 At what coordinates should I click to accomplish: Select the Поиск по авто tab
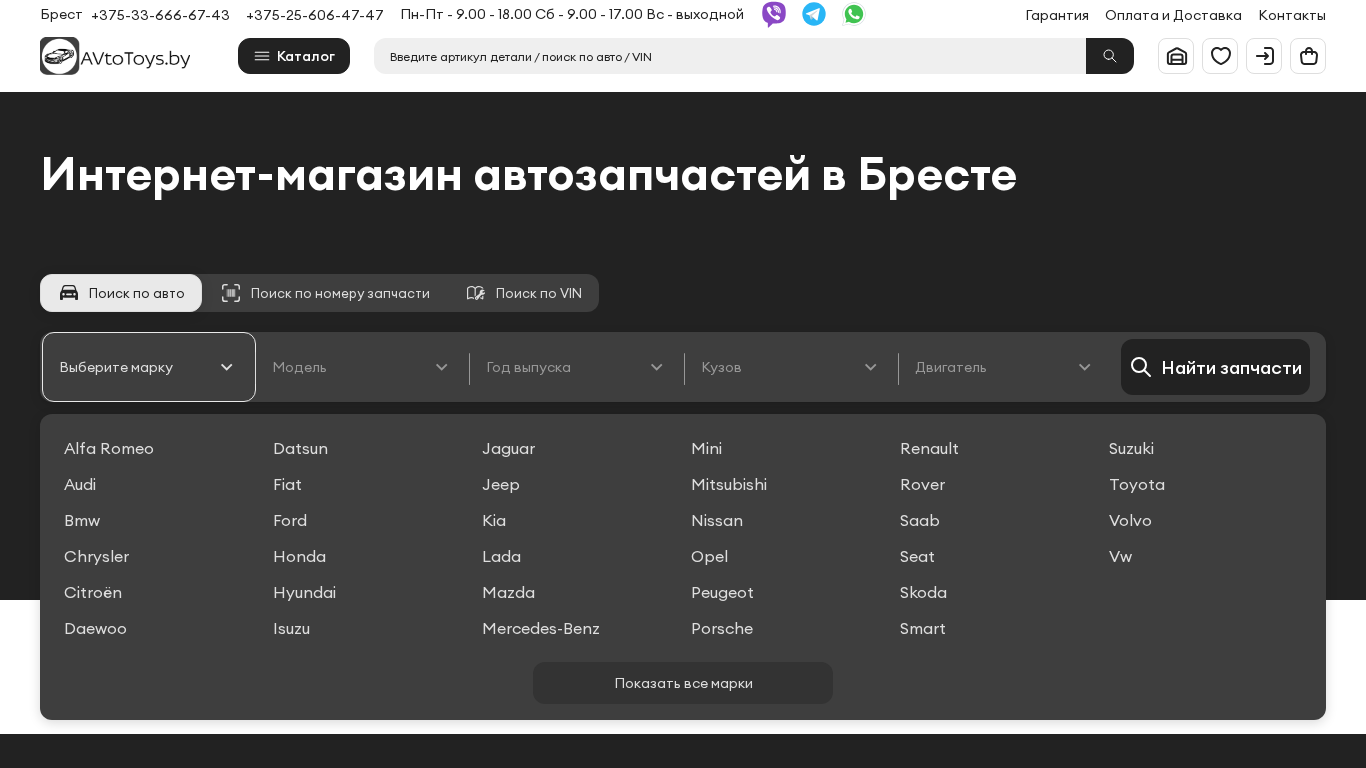point(121,293)
